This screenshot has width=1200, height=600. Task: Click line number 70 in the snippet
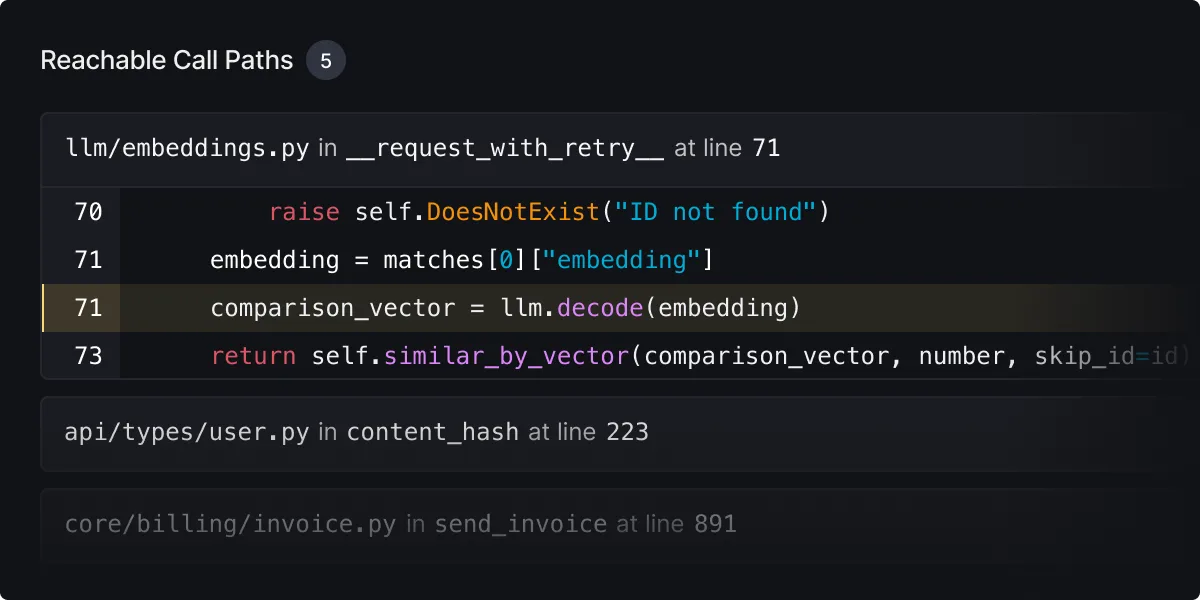click(88, 211)
